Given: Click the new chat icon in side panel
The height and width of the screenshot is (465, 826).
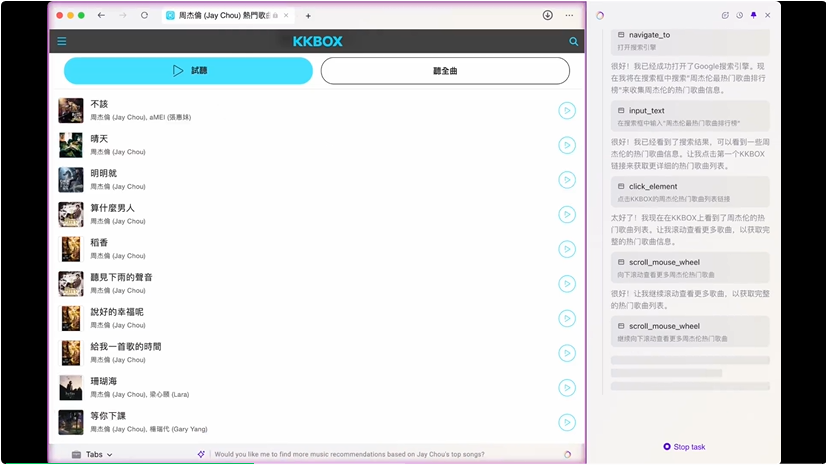Looking at the screenshot, I should coord(725,16).
